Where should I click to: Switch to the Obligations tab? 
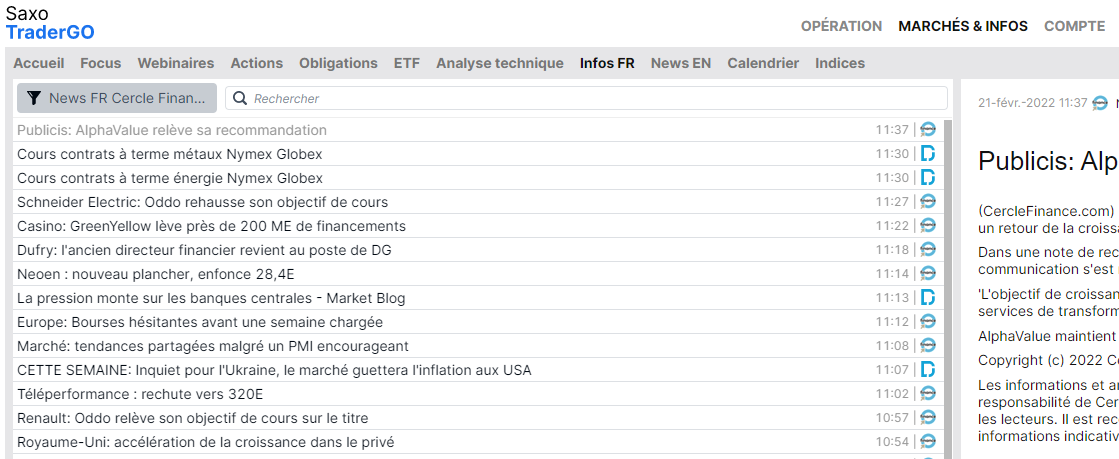click(338, 63)
